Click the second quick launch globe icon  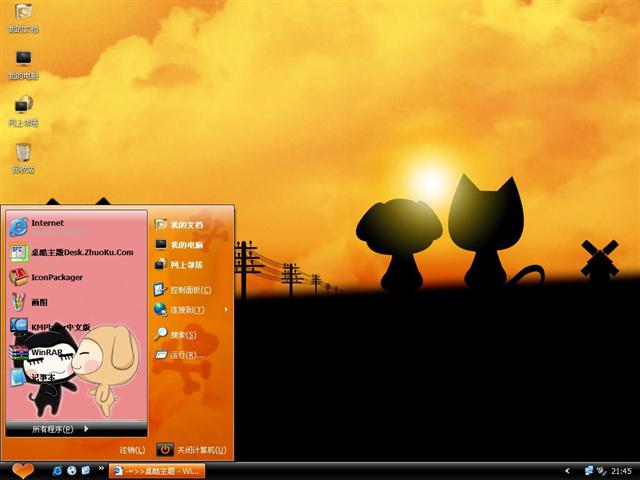[x=71, y=471]
